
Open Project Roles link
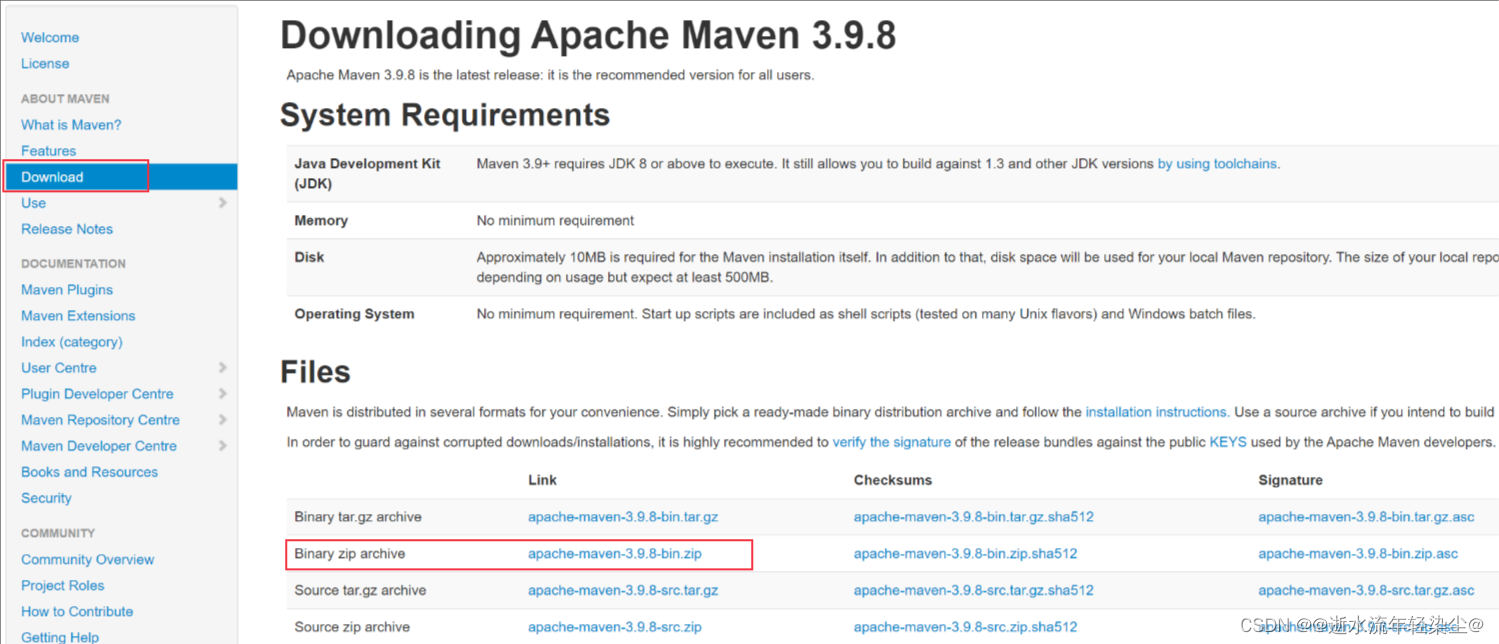tap(62, 586)
